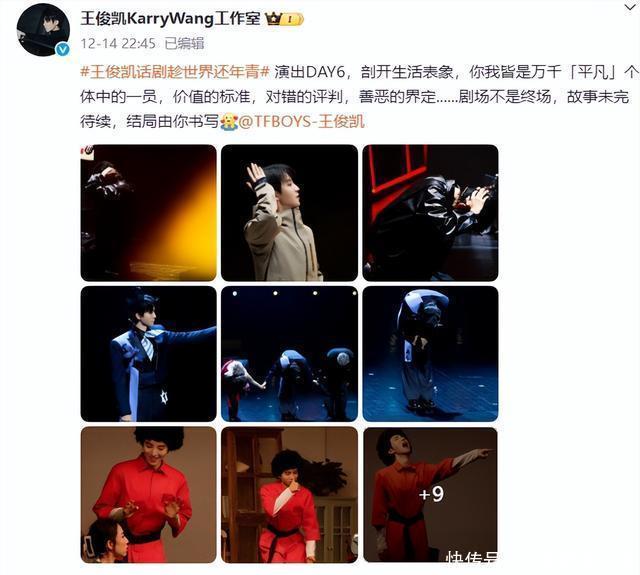Click the 已编辑 edited label
The image size is (640, 575).
[184, 43]
